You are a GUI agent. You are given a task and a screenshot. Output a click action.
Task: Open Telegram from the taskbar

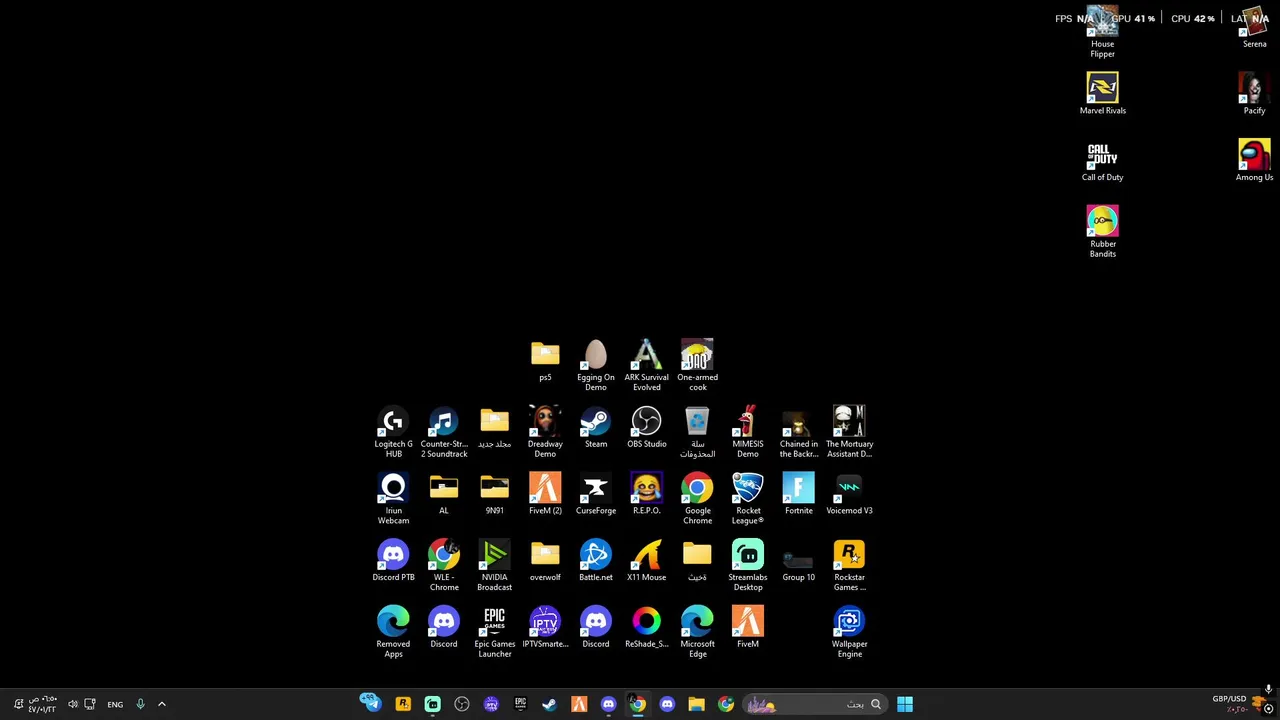(370, 704)
